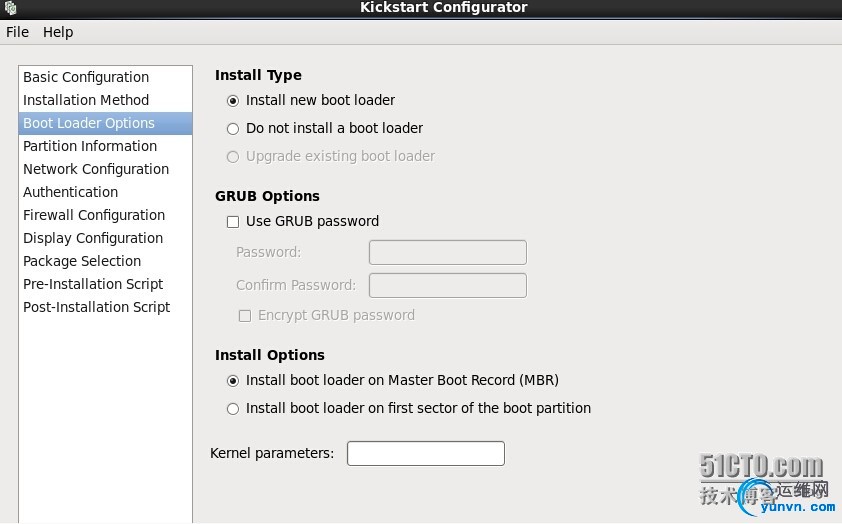Open the Post-Installation Script section

tap(97, 307)
